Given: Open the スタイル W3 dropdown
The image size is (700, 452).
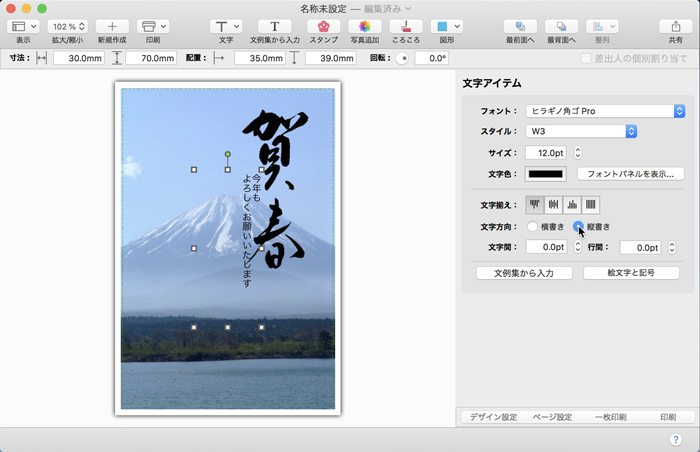Looking at the screenshot, I should point(581,131).
